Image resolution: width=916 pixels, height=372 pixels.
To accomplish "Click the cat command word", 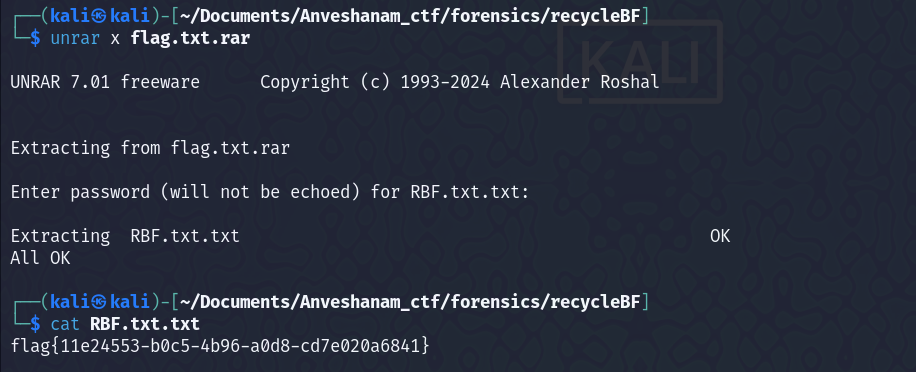I will pyautogui.click(x=65, y=324).
